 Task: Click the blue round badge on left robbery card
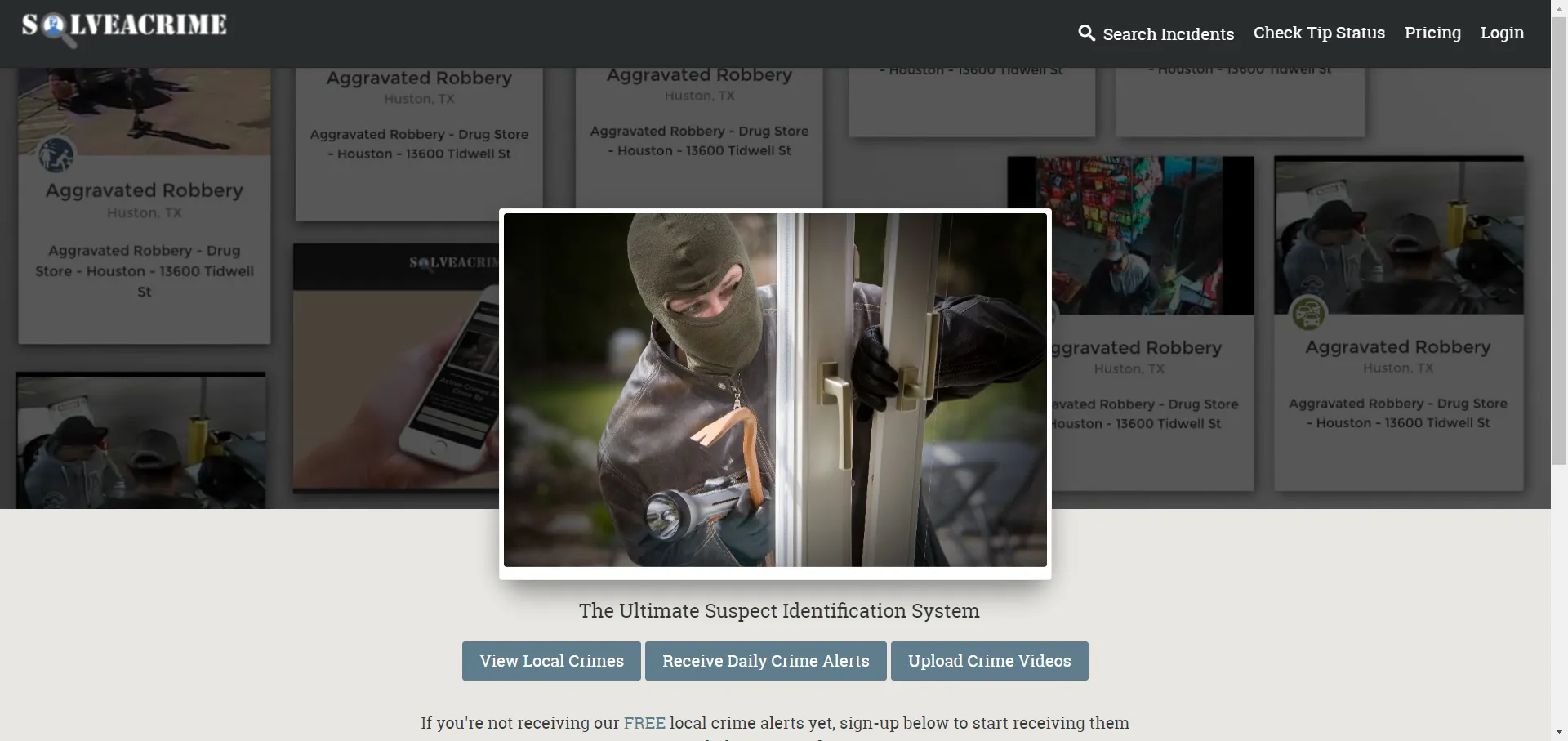56,155
